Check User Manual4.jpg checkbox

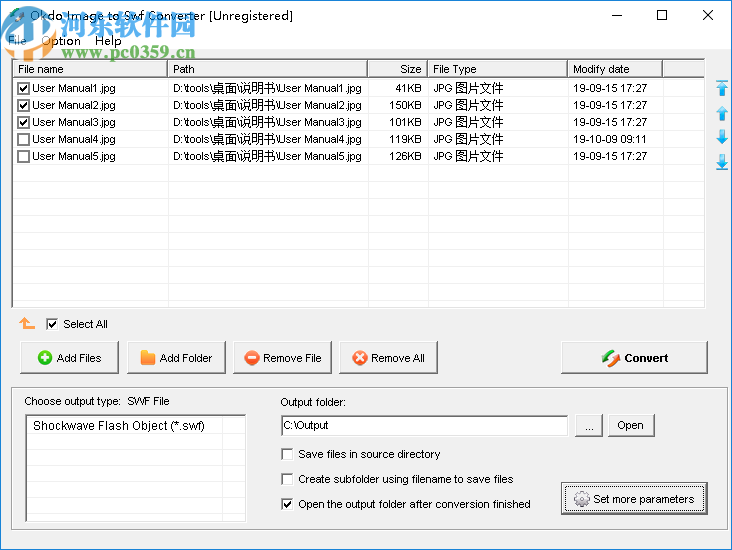coord(23,139)
